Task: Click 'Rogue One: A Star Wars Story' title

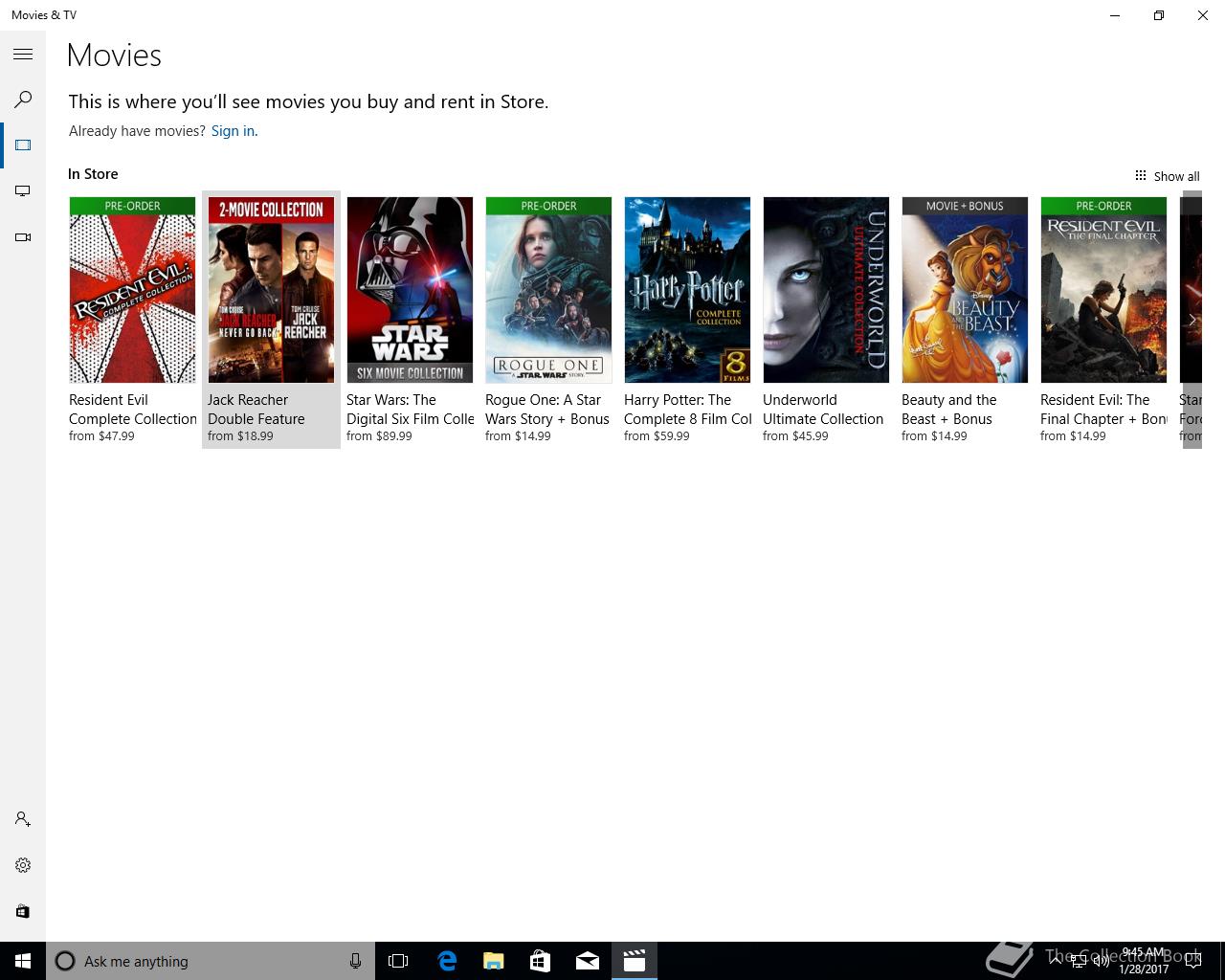Action: pyautogui.click(x=547, y=410)
